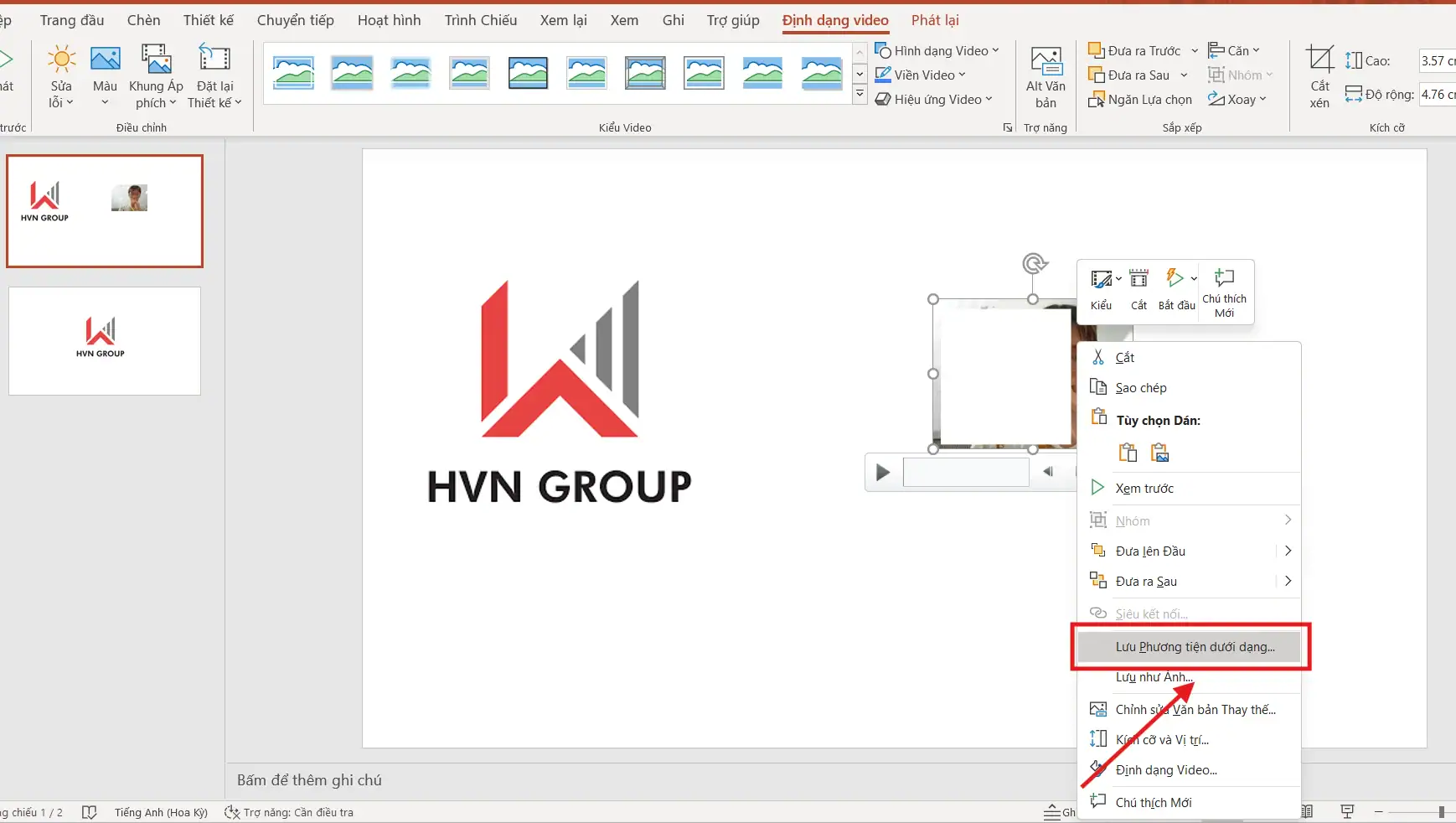
Task: Choose Chú thích Mới in context menu
Action: click(x=1190, y=803)
